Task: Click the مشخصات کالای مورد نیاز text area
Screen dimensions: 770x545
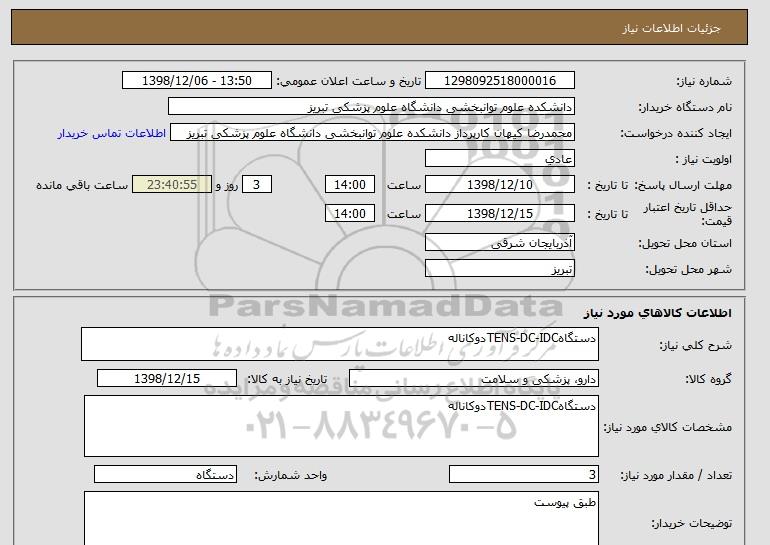Action: coord(340,426)
